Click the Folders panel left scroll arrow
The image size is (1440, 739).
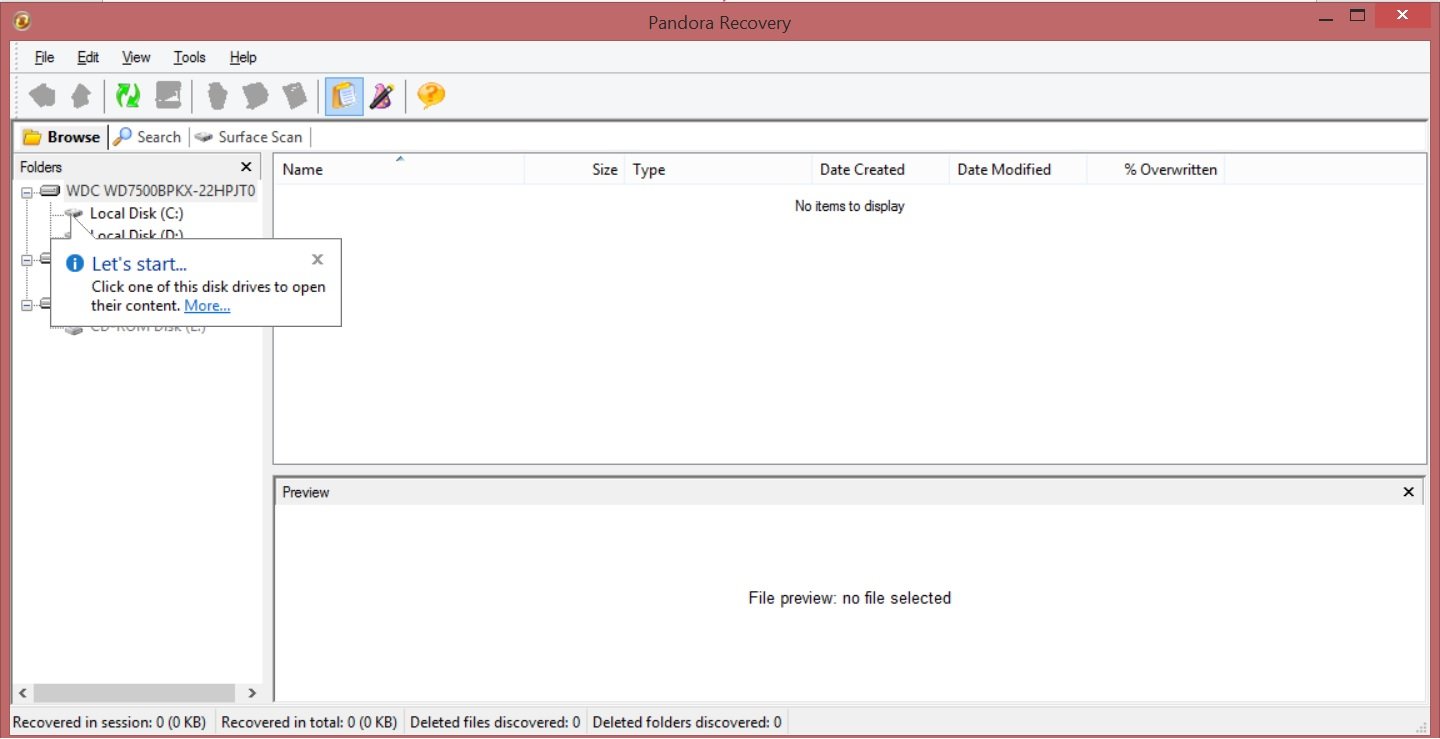[24, 693]
